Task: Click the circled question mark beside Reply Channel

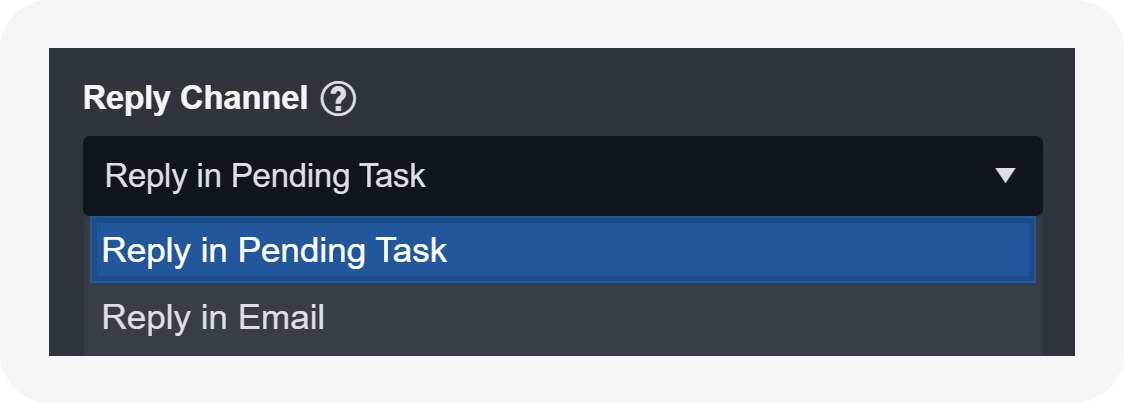Action: [338, 99]
